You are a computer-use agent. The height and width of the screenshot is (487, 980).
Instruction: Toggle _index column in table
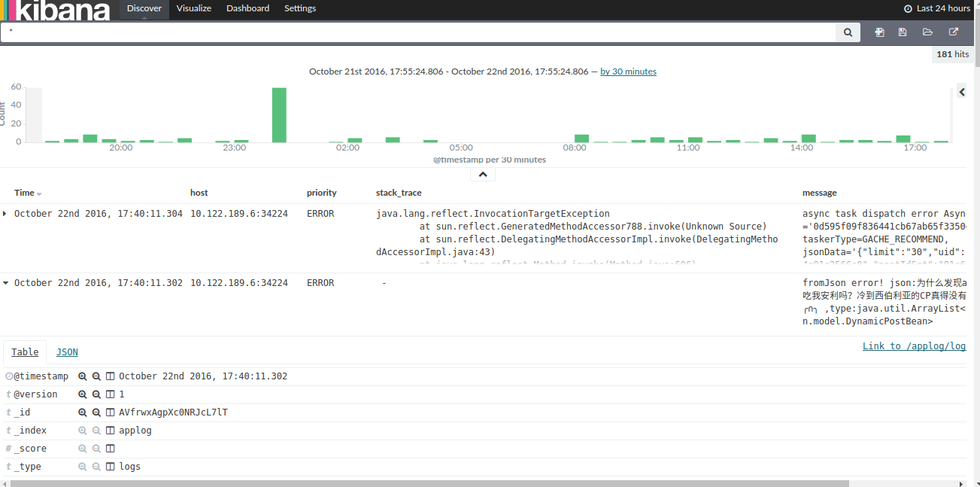pos(111,431)
